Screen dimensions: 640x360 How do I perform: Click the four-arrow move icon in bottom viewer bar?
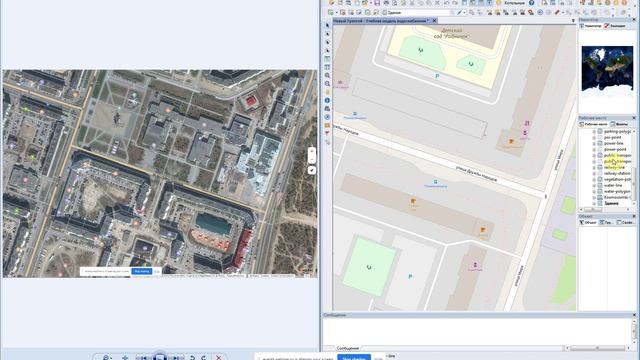click(125, 358)
